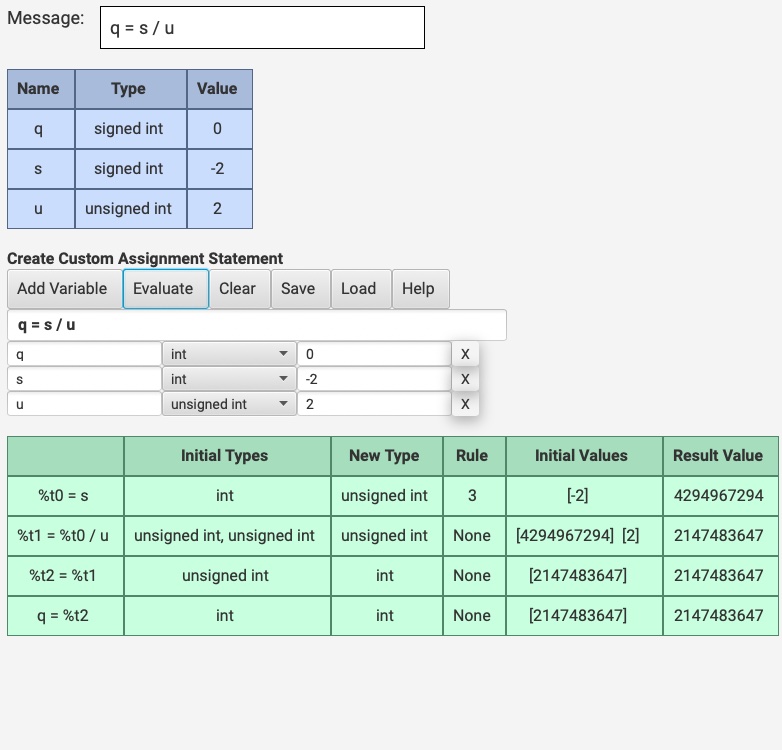Remove variable u with its X button
782x750 pixels.
click(465, 404)
